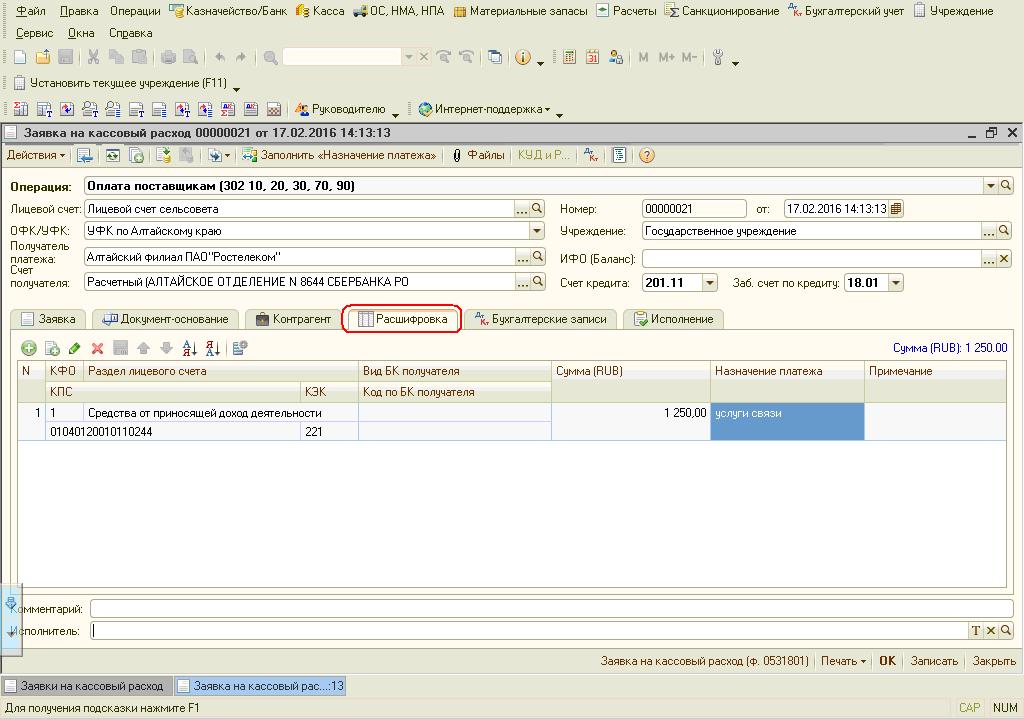Sort ascending icon in table toolbar
This screenshot has height=719, width=1024.
(x=189, y=348)
